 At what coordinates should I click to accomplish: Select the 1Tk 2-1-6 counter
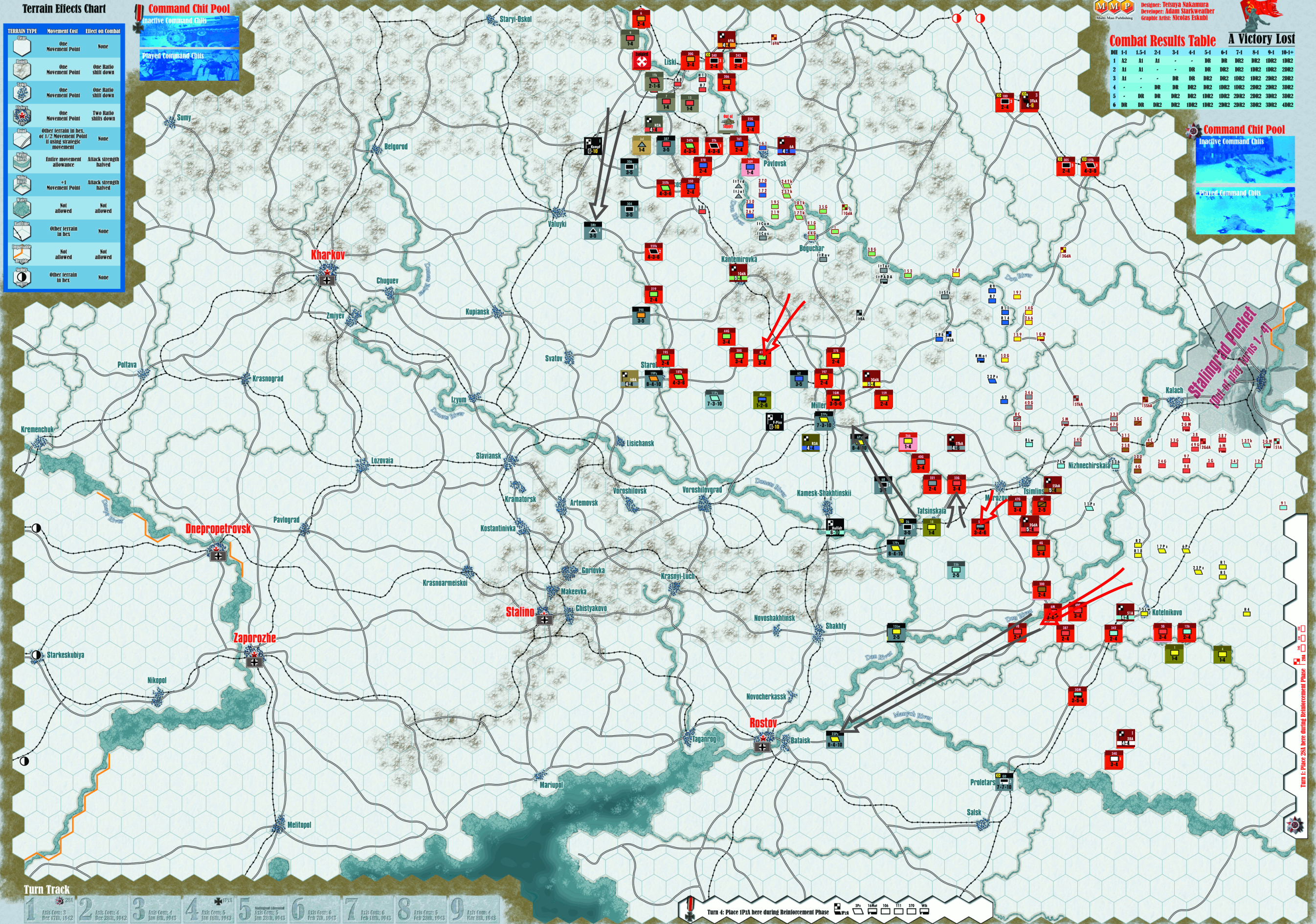tap(654, 81)
